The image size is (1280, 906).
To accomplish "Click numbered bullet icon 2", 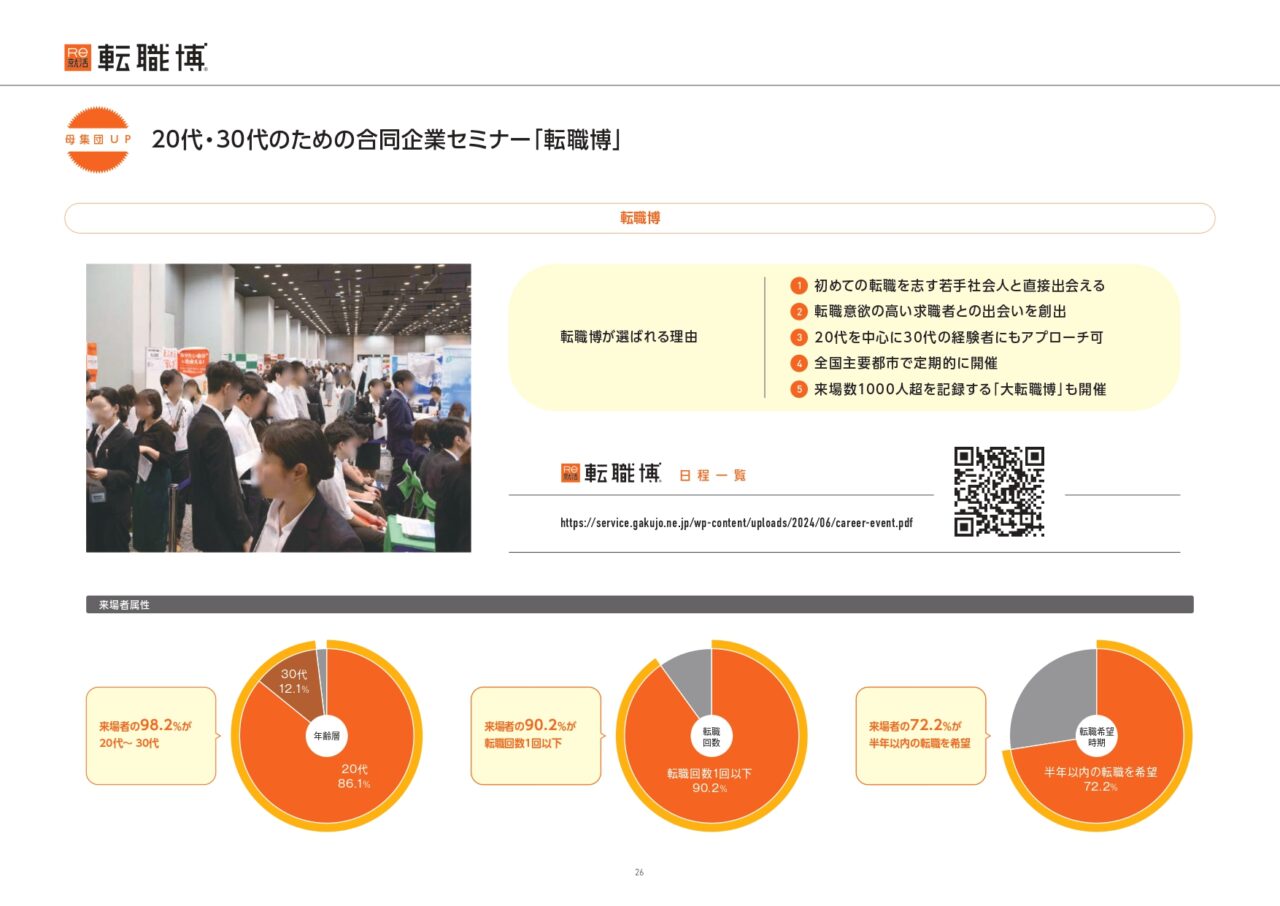I will pos(798,312).
